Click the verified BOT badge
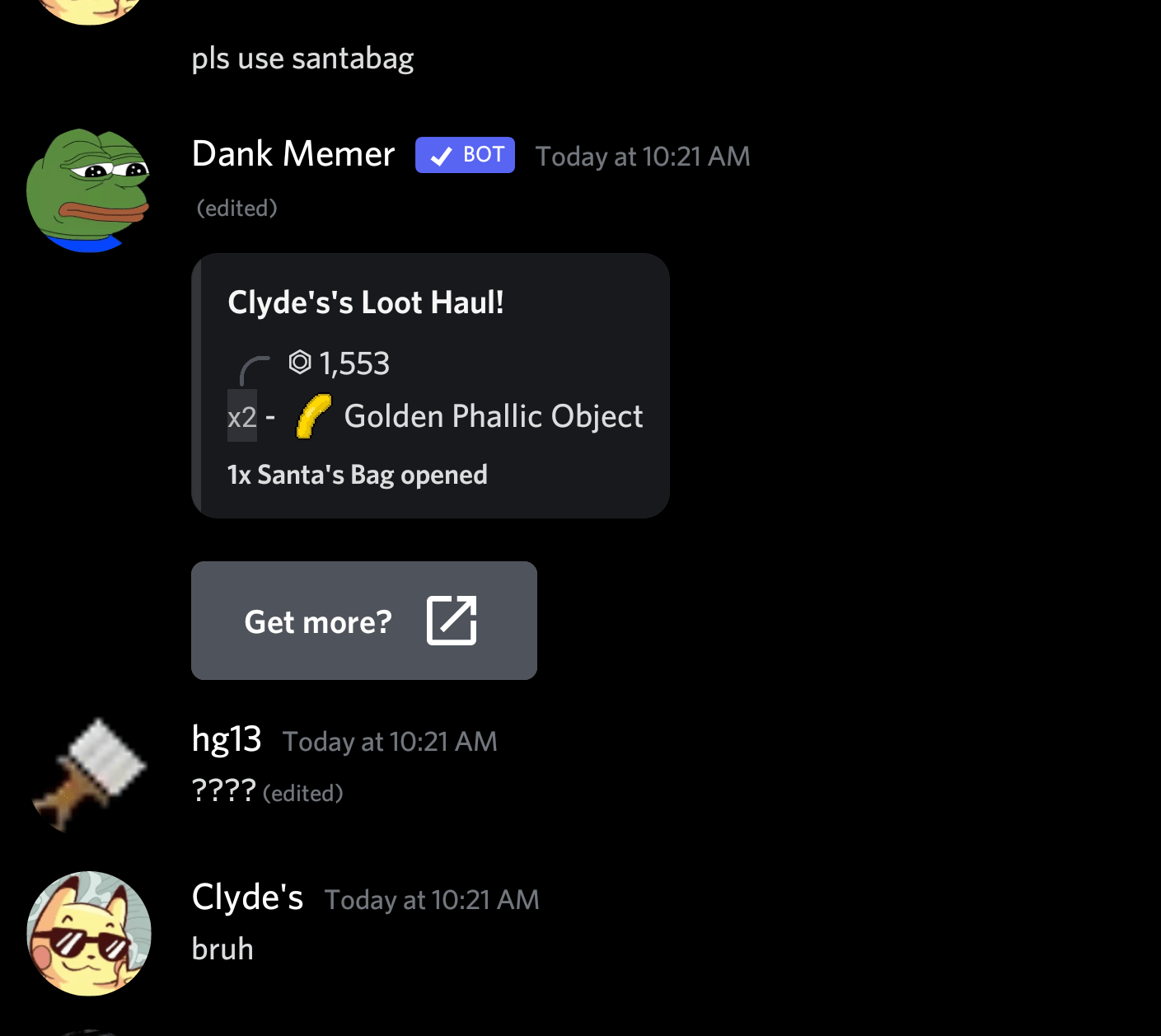 465,155
